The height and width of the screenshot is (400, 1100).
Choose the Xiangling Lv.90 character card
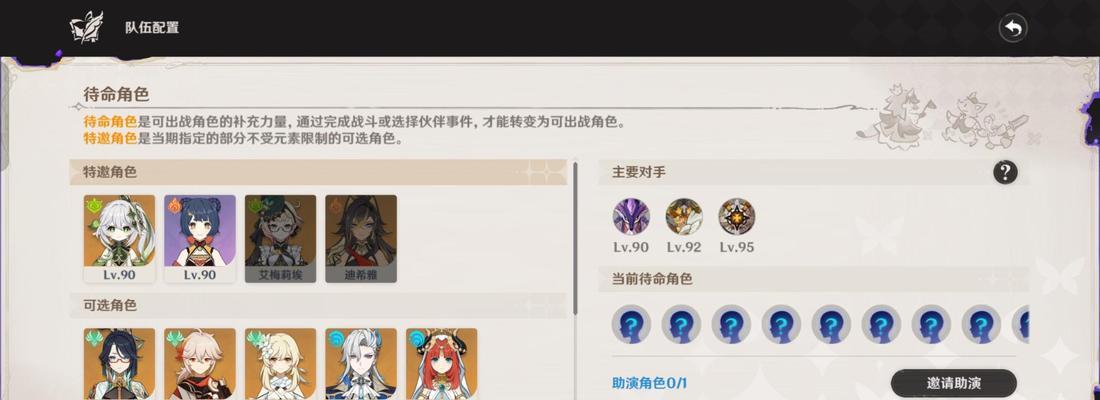(200, 239)
